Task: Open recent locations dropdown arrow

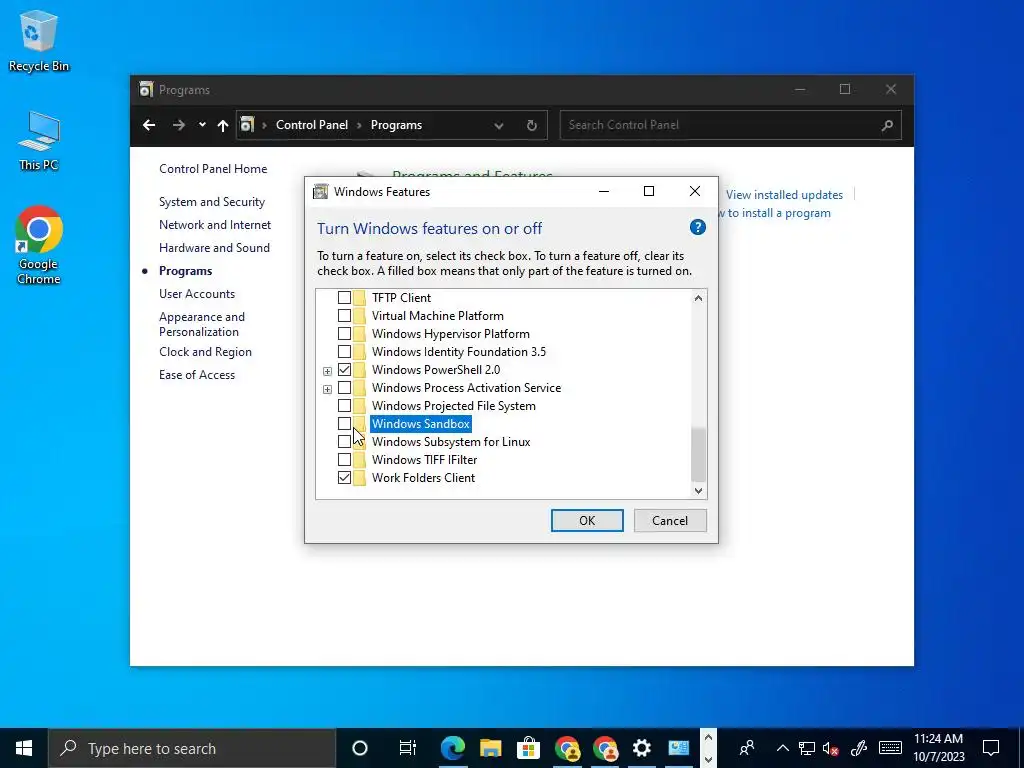Action: click(x=202, y=125)
